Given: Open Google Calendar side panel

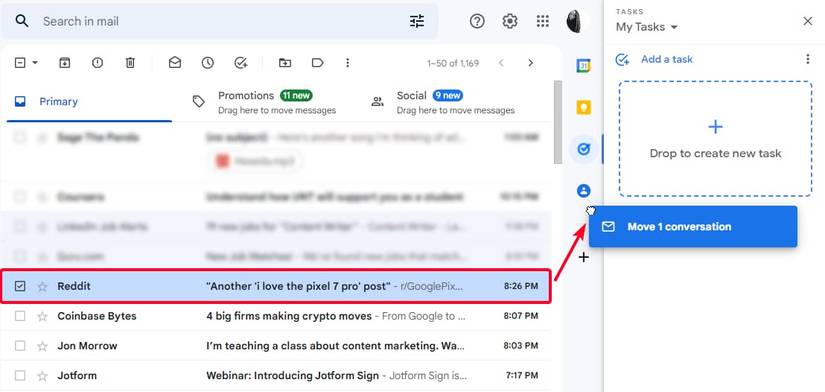Looking at the screenshot, I should coord(583,66).
